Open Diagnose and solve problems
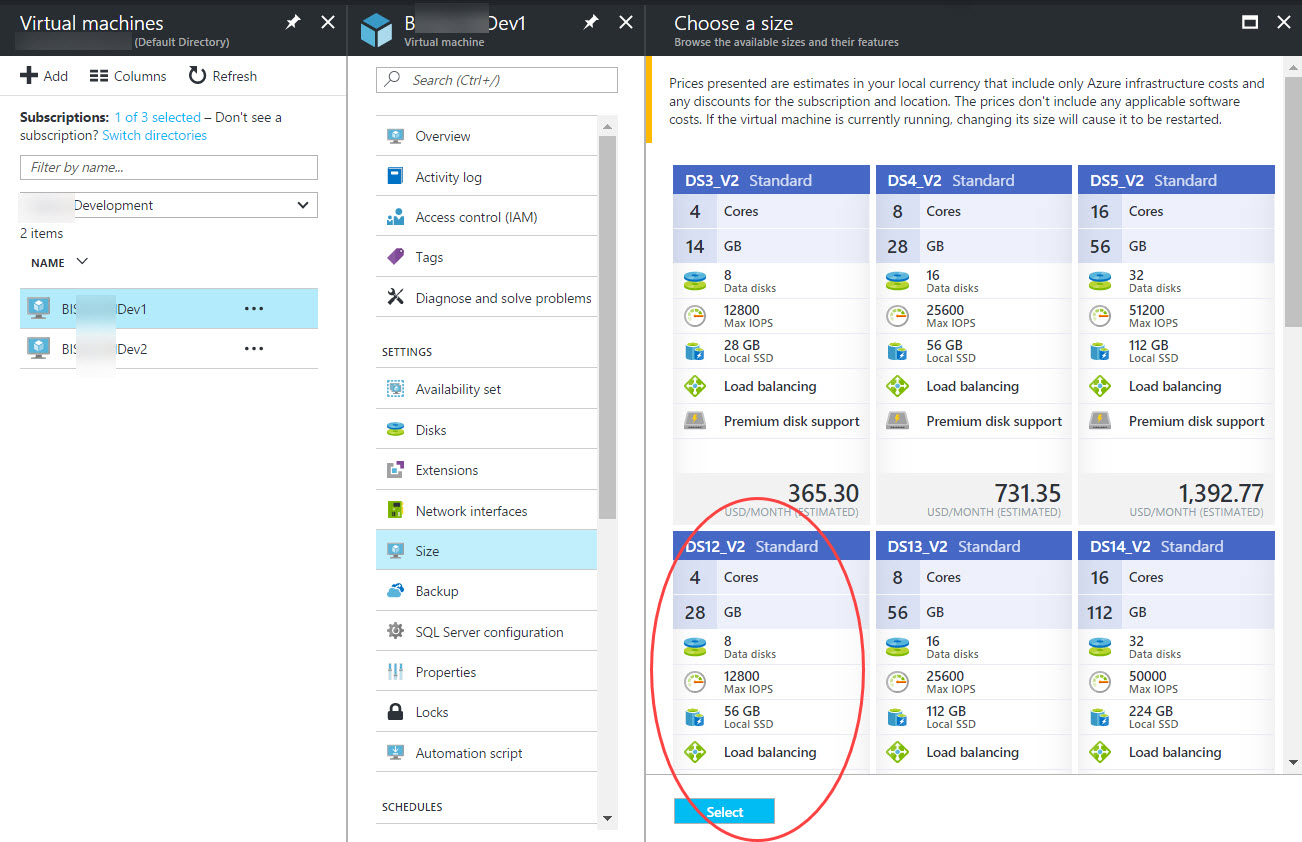The height and width of the screenshot is (842, 1302). click(486, 298)
